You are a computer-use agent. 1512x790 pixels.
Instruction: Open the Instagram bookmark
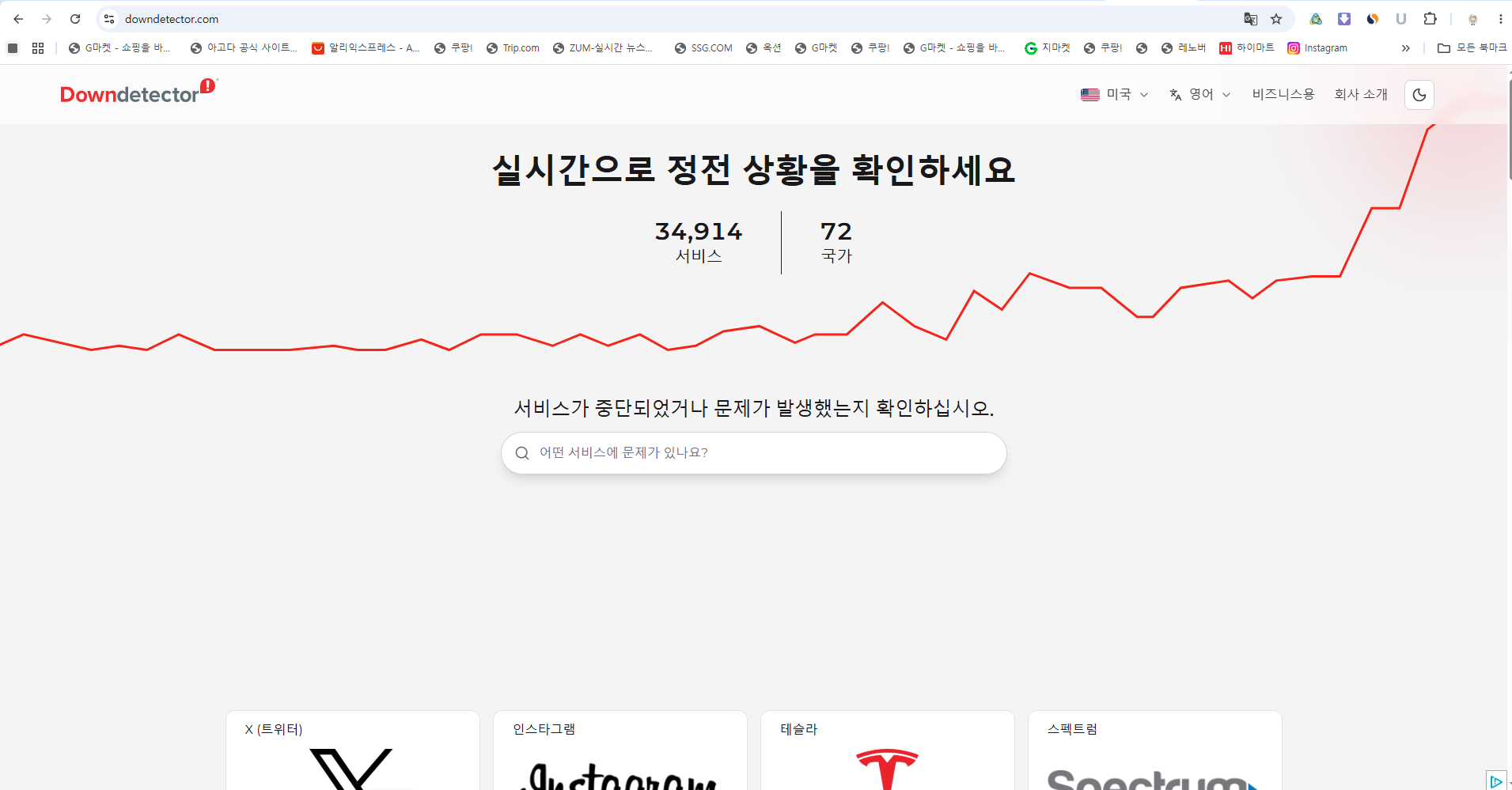click(1317, 48)
